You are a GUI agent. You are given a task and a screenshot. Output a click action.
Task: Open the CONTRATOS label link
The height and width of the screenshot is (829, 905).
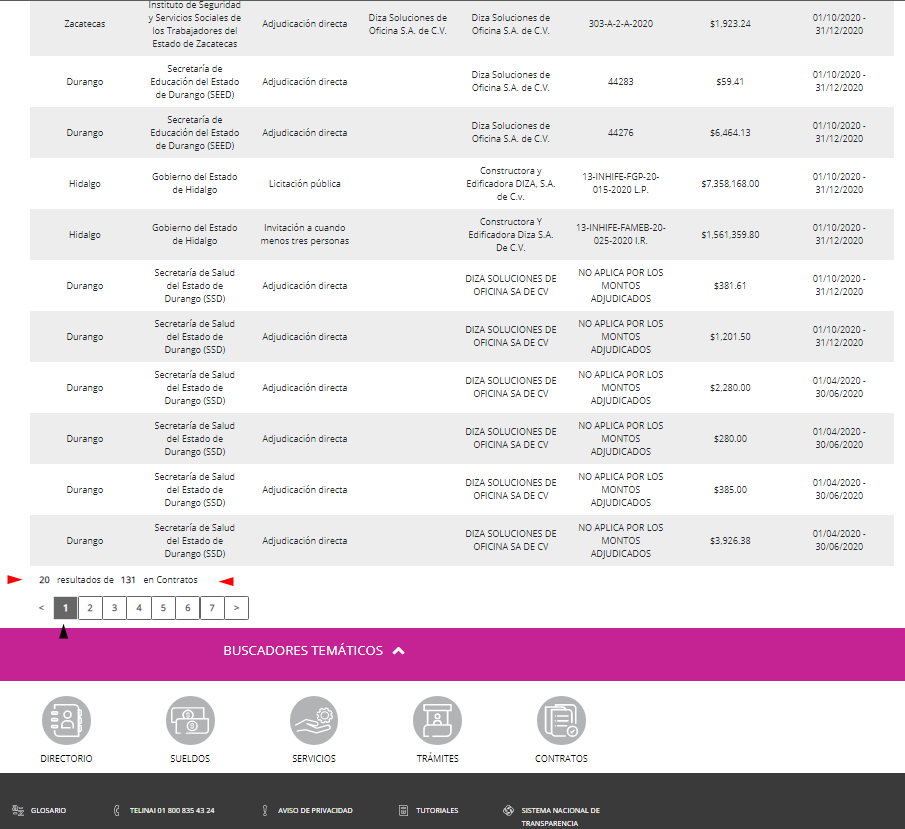point(561,758)
